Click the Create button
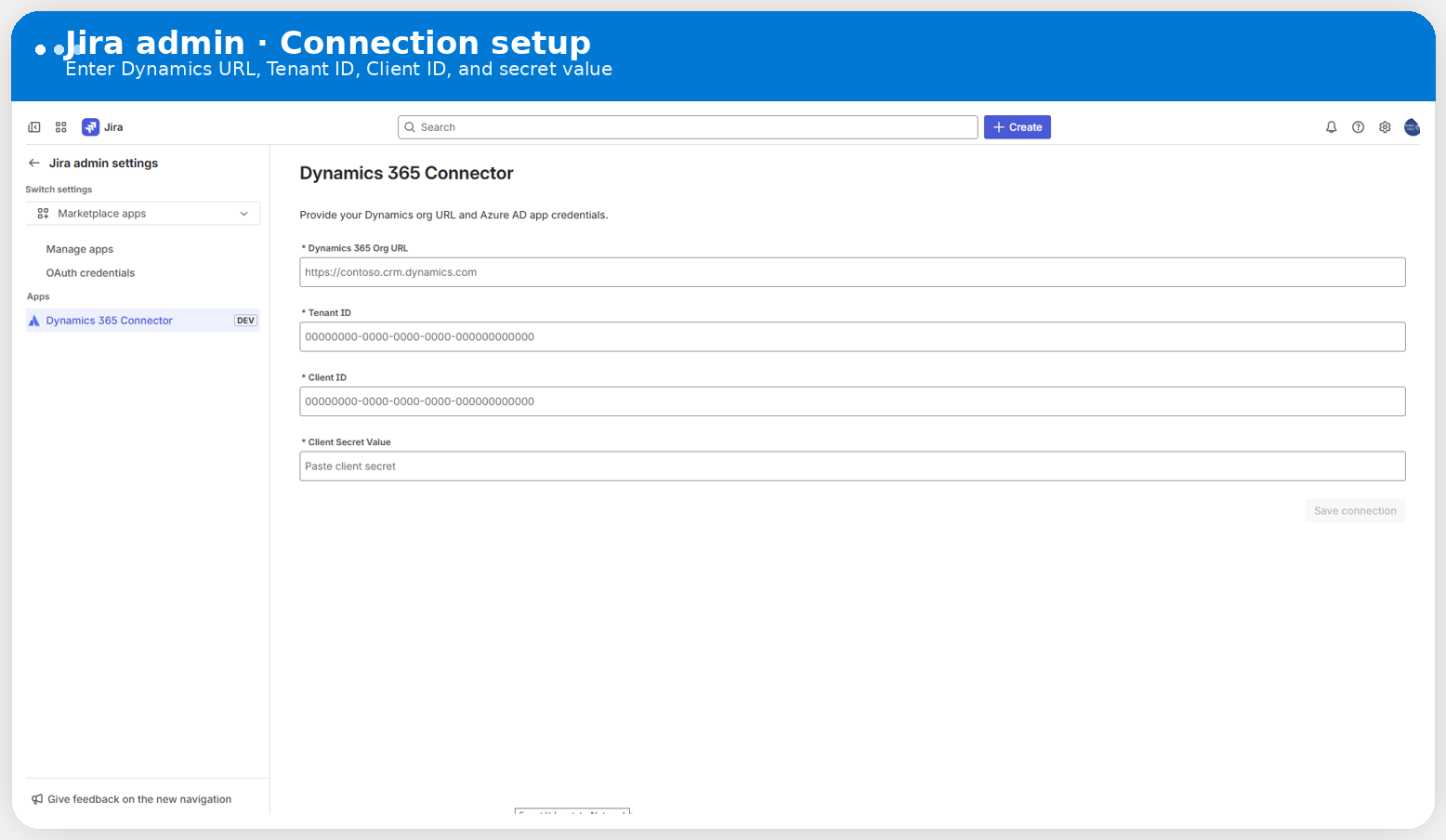This screenshot has width=1446, height=840. coord(1017,126)
